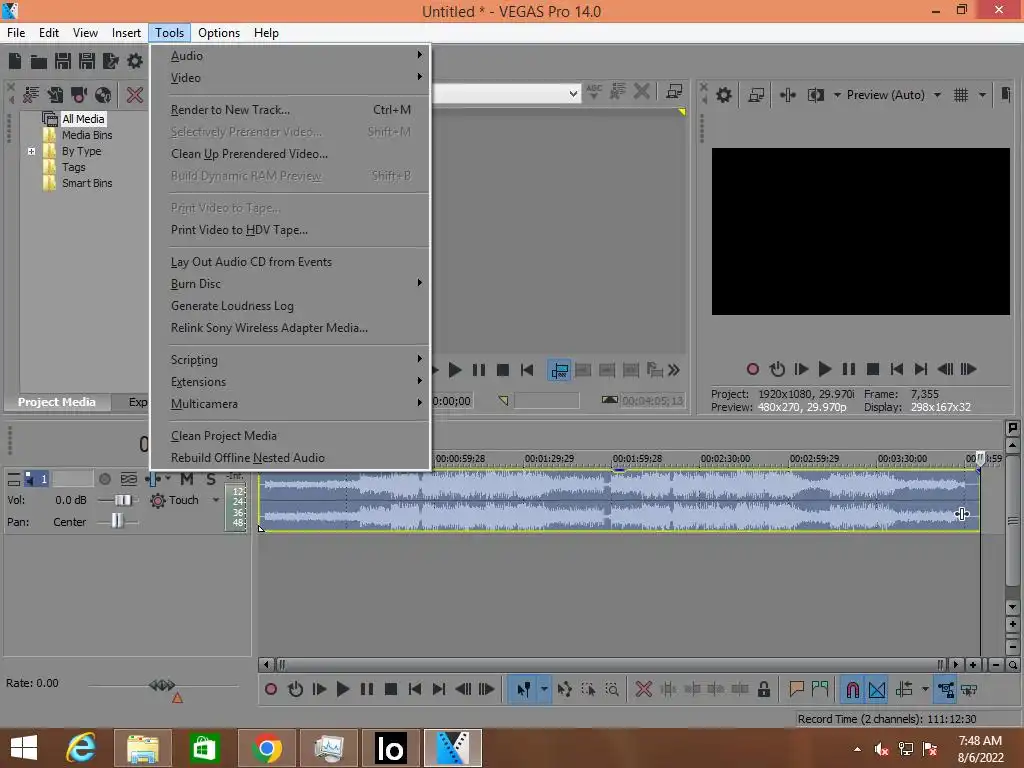Arm track 1 for record

[x=104, y=479]
